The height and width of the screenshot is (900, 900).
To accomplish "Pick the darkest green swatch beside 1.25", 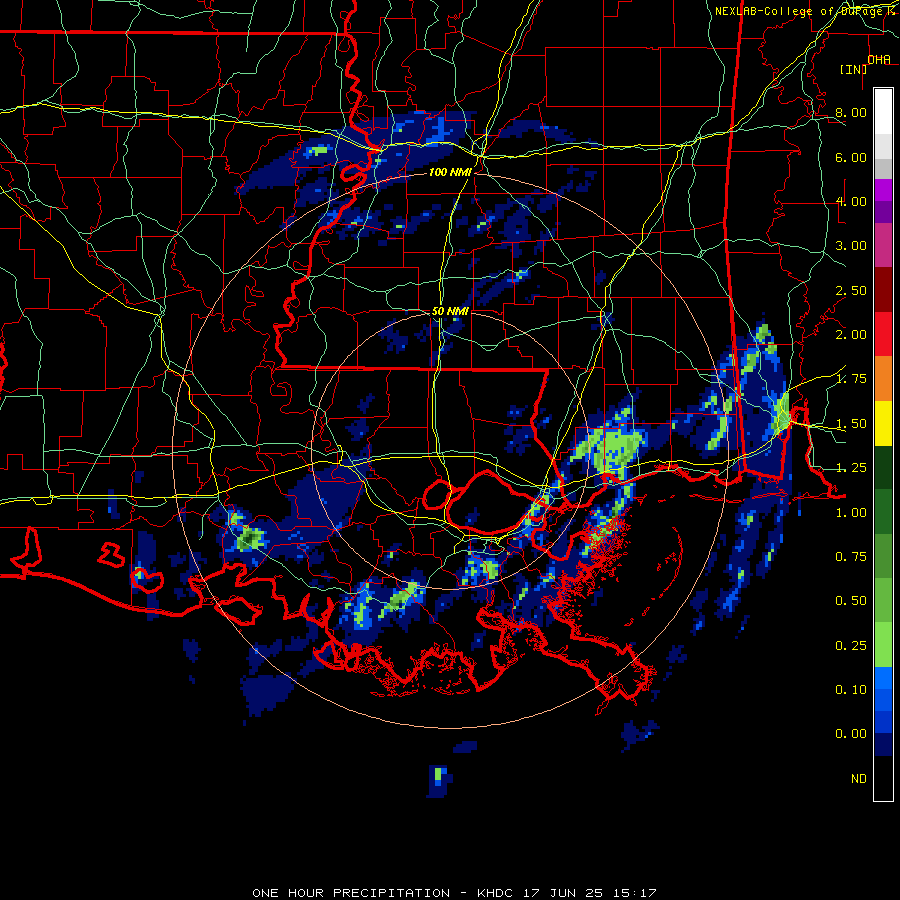I will coord(883,467).
